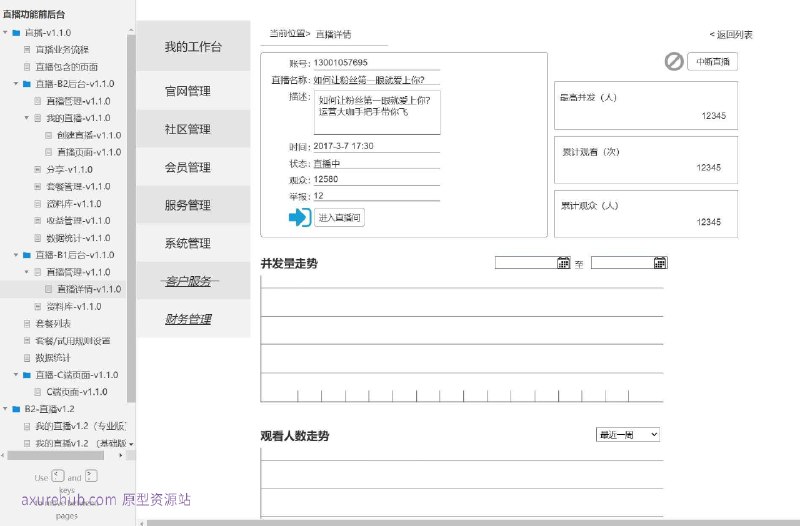
Task: Click the 直播-C端页面-v1.1.0 folder icon
Action: (27, 374)
